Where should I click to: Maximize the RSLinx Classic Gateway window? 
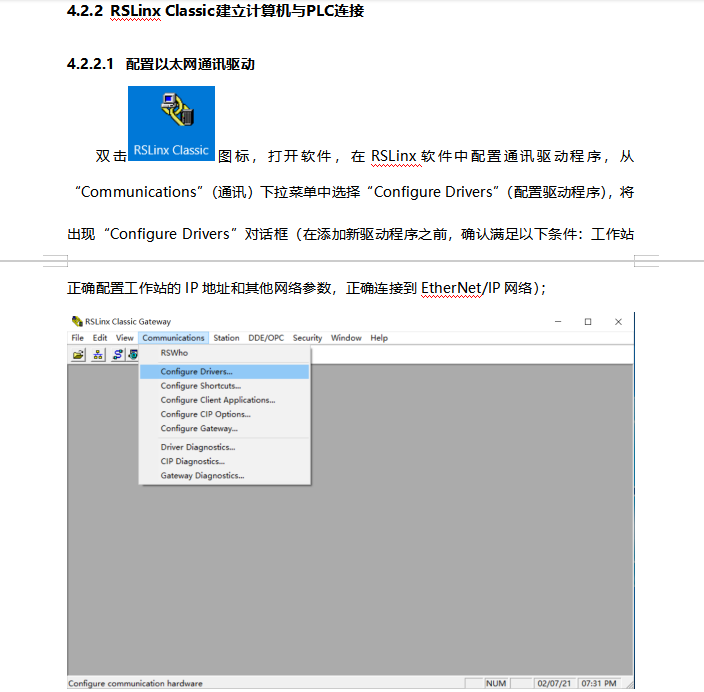coord(588,322)
